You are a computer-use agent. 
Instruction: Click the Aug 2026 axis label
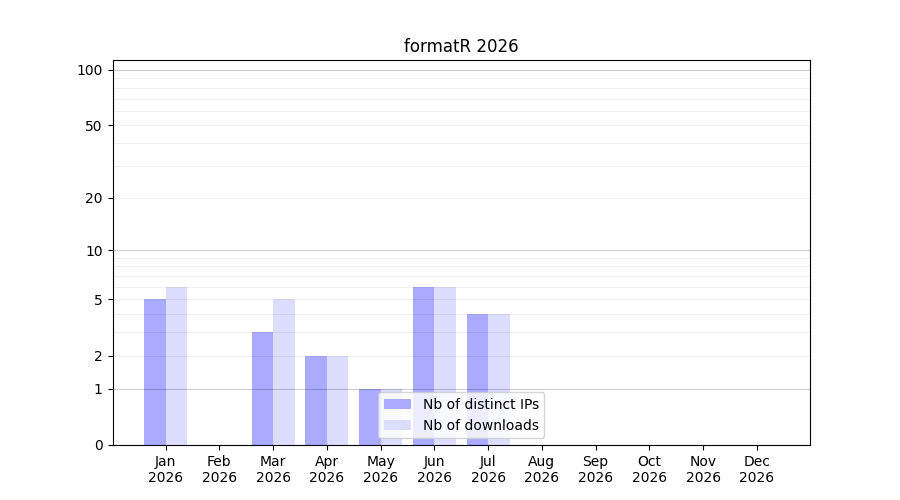[x=542, y=469]
